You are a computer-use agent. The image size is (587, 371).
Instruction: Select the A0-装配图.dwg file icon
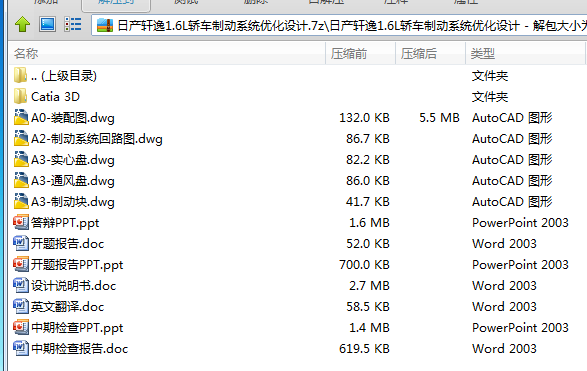click(x=21, y=118)
